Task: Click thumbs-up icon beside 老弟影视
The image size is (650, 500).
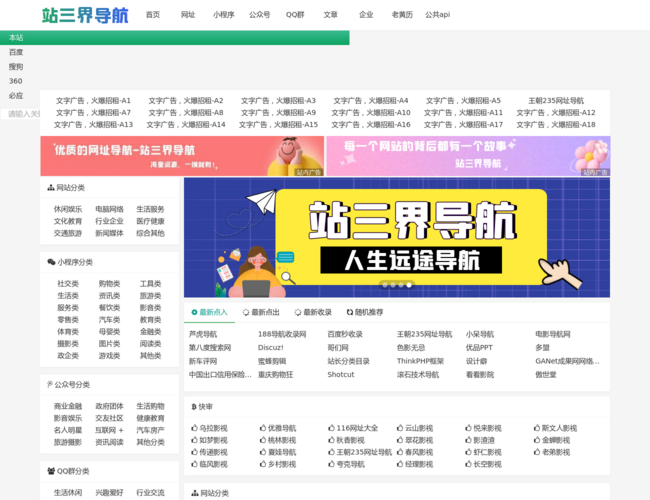Action: coord(537,452)
